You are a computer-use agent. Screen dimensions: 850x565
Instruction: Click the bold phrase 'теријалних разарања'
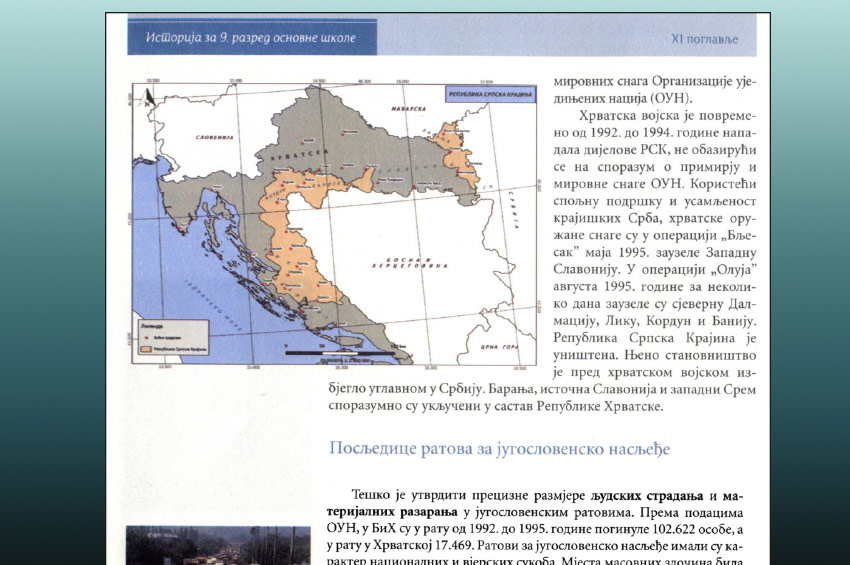[x=392, y=512]
